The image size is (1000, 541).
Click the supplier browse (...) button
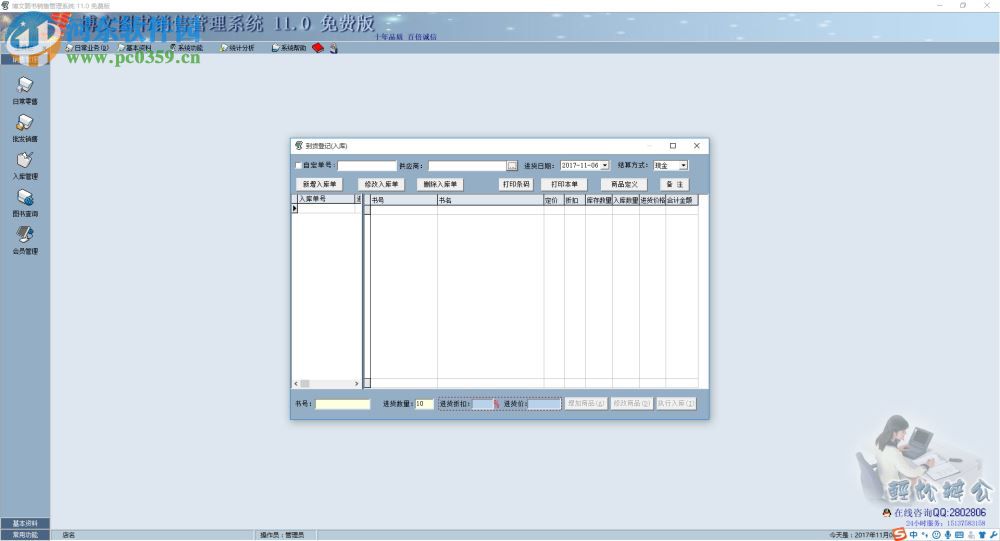point(512,166)
